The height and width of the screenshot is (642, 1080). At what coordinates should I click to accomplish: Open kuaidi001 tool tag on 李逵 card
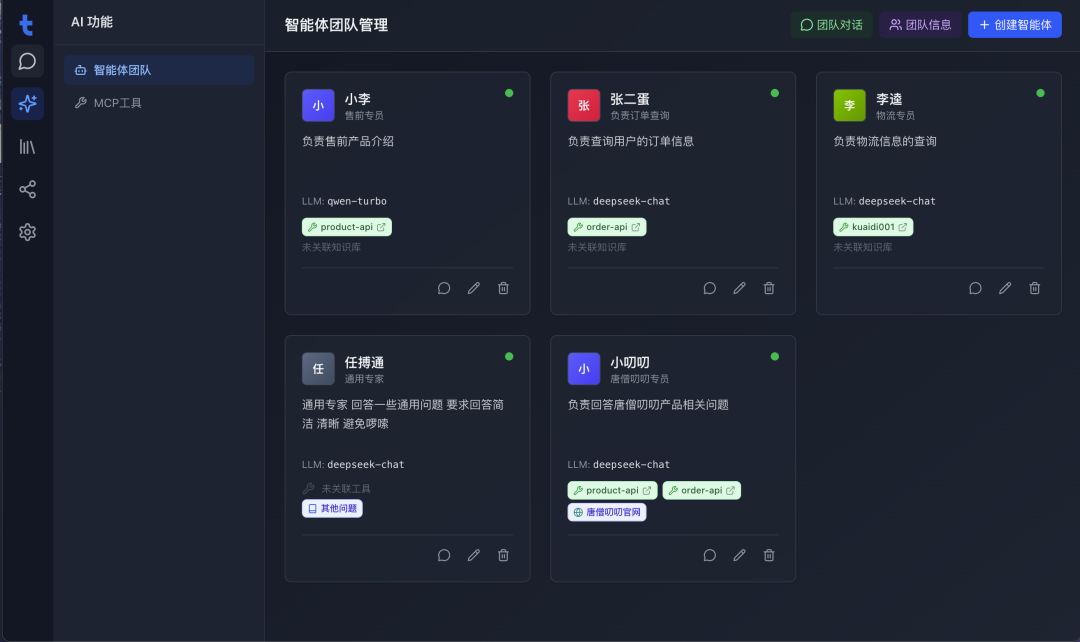click(x=873, y=227)
